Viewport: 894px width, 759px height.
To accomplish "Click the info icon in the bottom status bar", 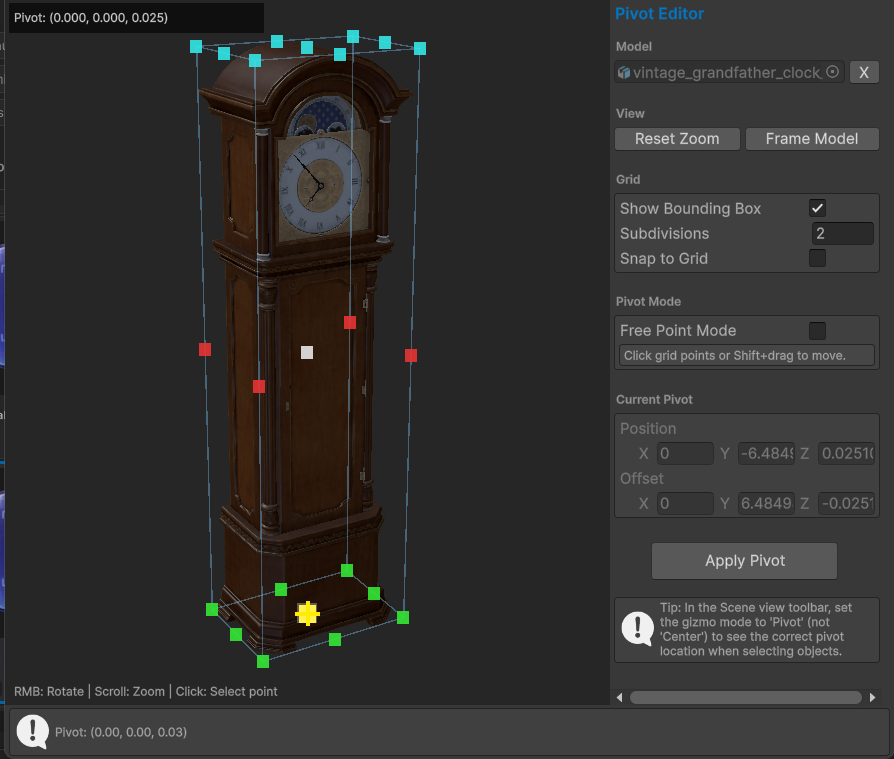I will pos(32,732).
